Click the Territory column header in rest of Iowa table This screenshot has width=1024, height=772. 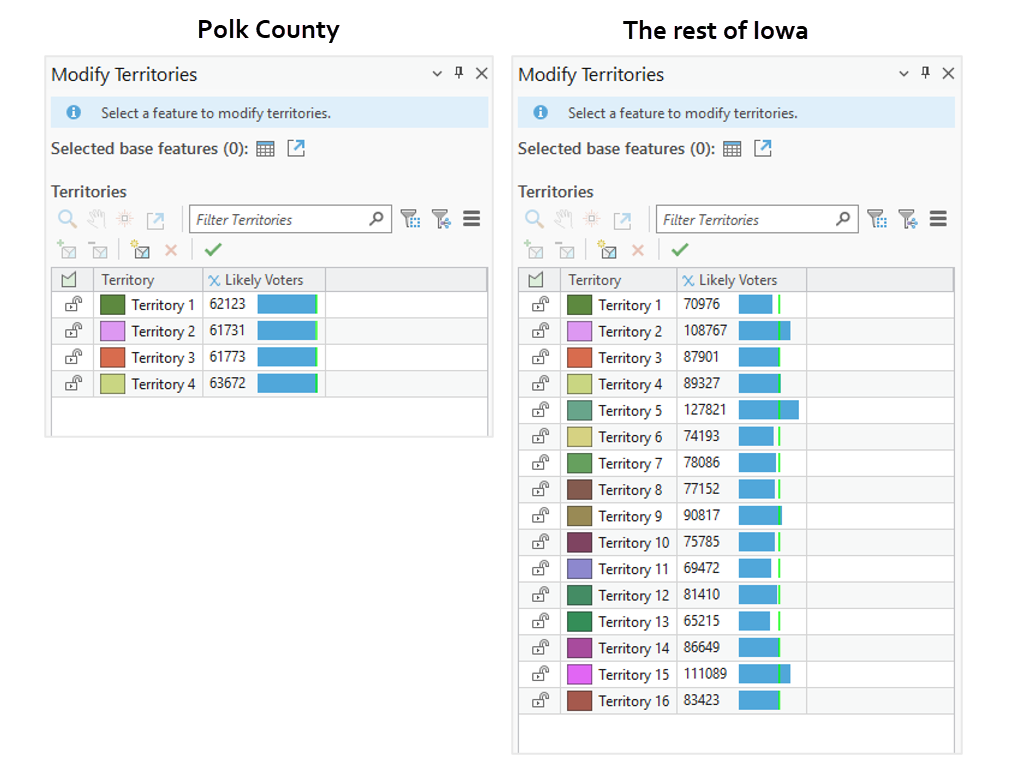[x=618, y=280]
